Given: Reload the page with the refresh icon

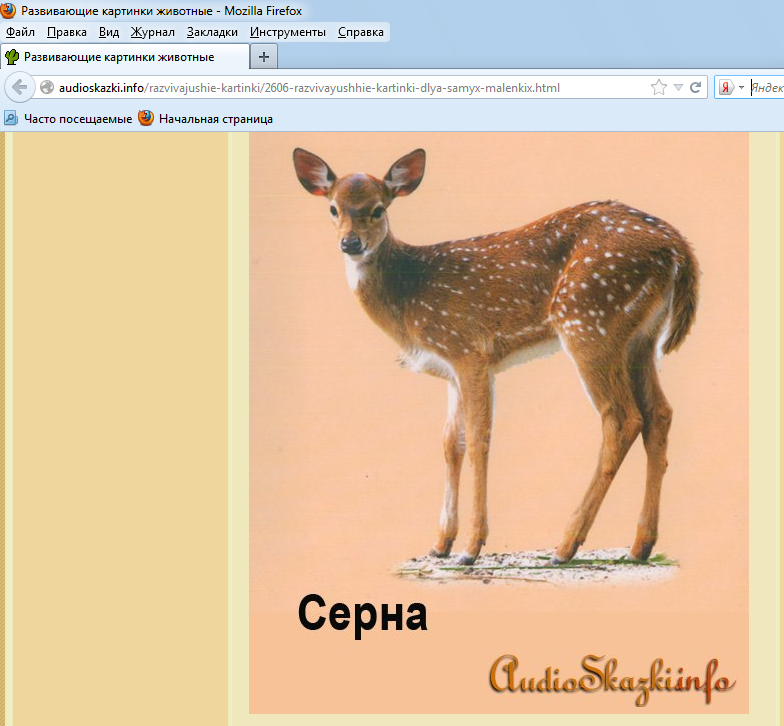Looking at the screenshot, I should pos(696,88).
